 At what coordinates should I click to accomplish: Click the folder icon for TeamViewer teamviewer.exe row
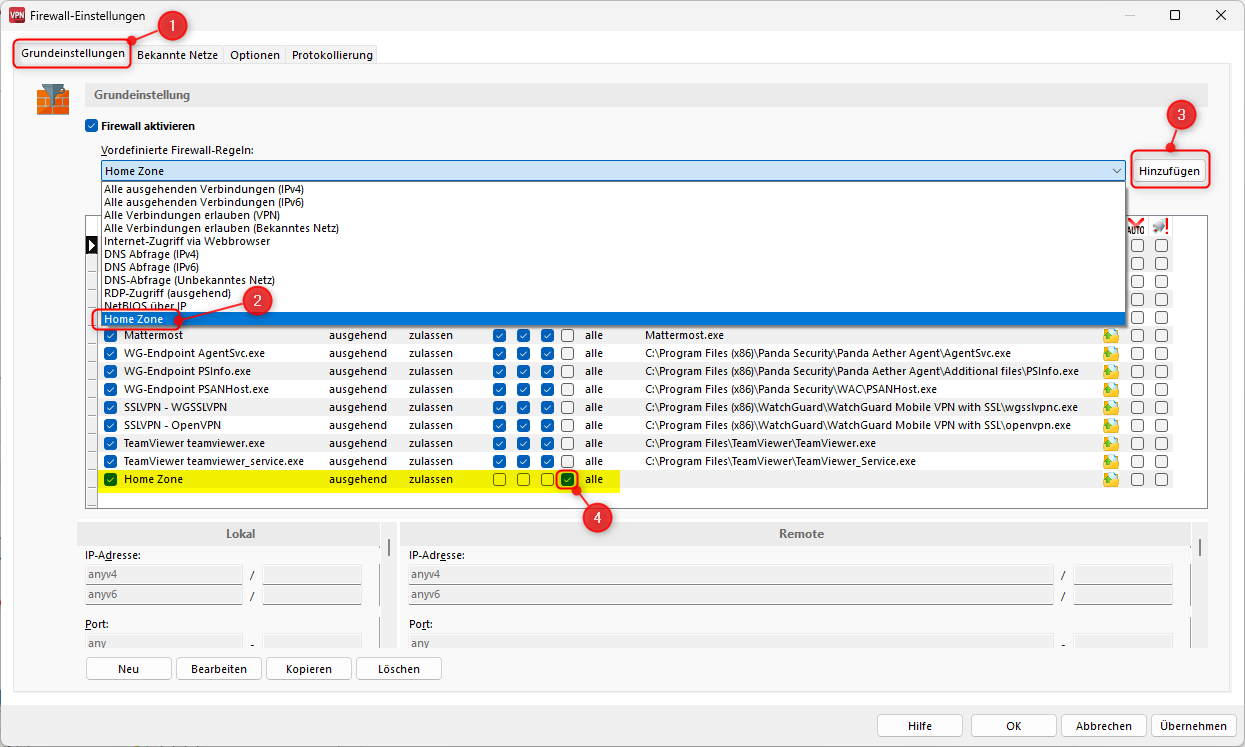(x=1111, y=444)
